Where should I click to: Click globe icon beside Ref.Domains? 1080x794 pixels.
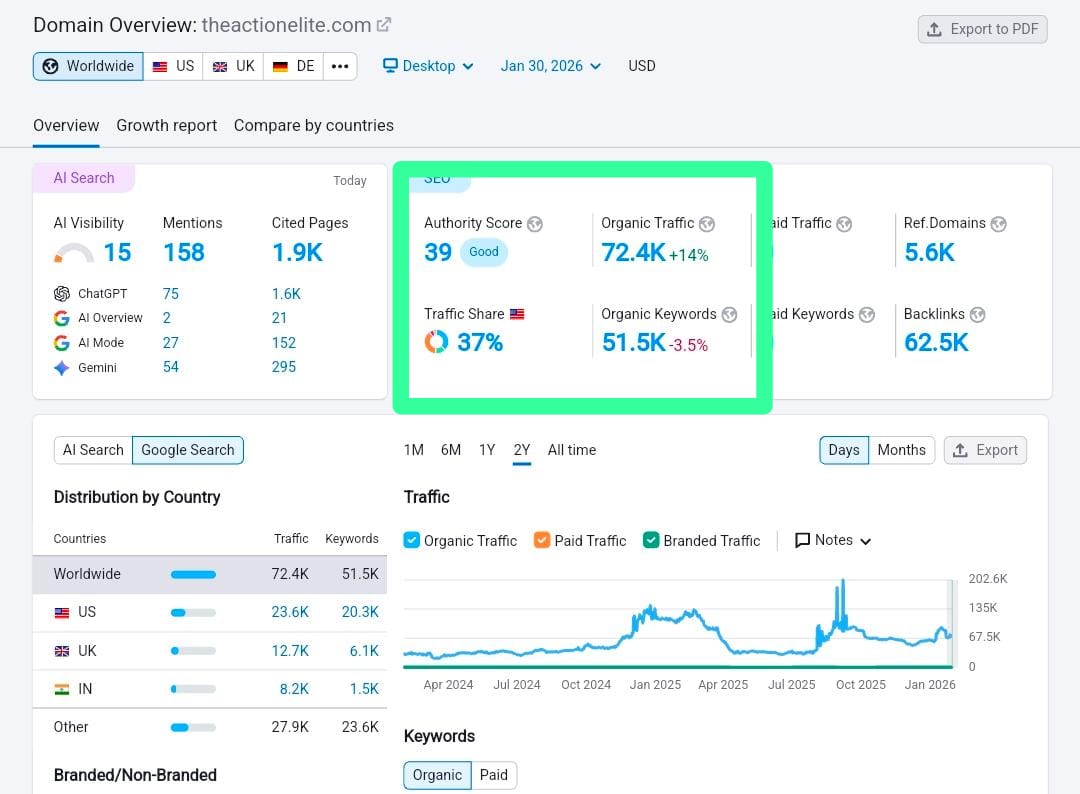click(998, 224)
